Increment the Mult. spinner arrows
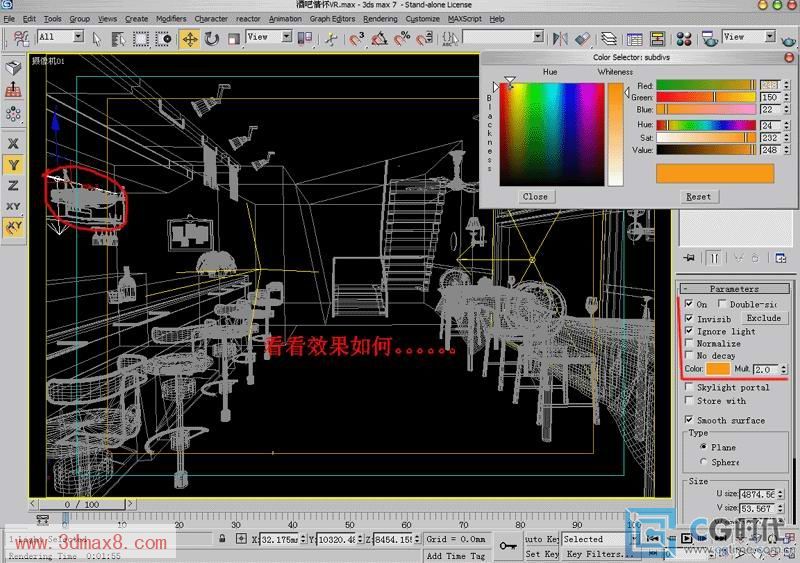800x563 pixels. (x=783, y=369)
